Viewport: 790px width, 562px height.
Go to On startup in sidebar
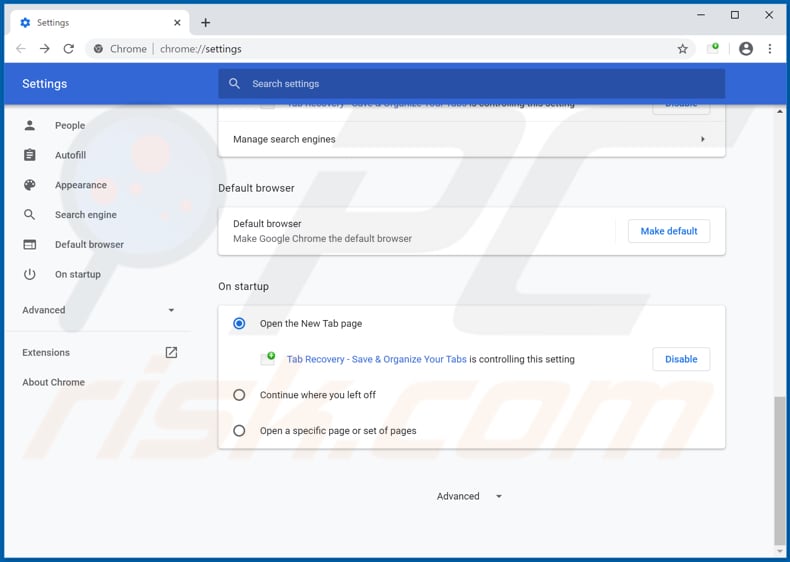coord(78,274)
